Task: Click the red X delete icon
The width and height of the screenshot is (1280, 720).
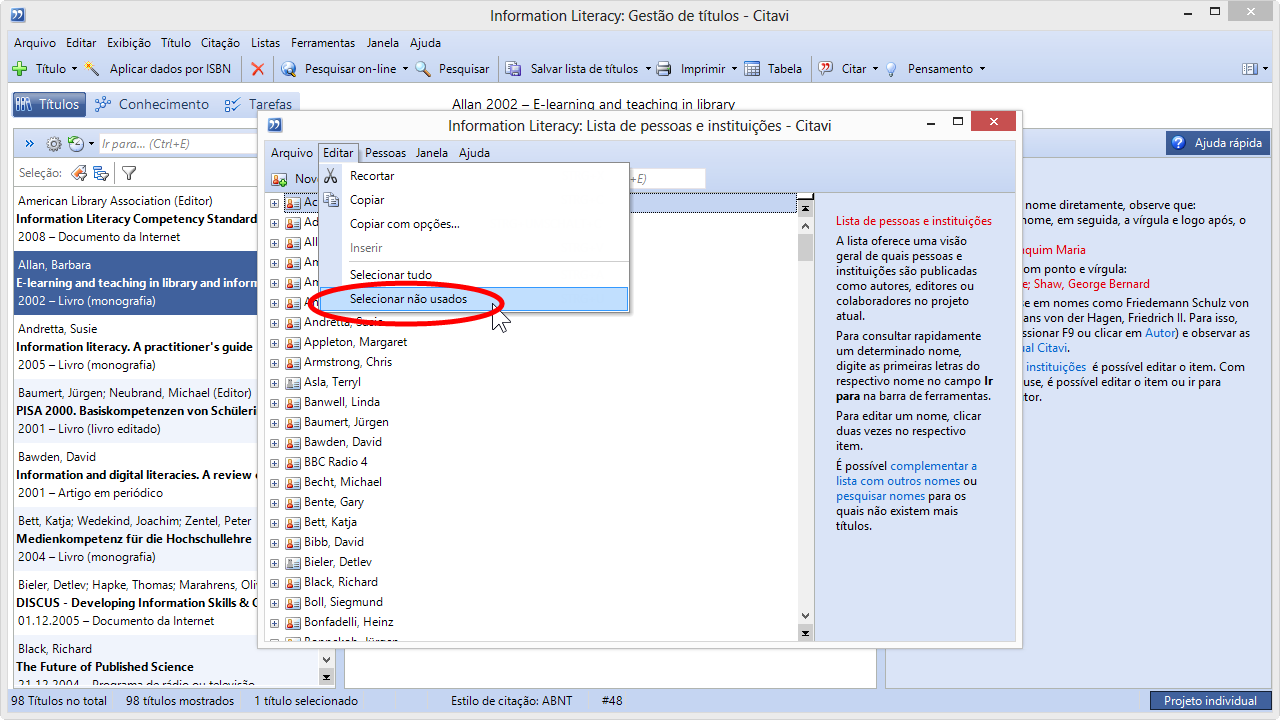Action: coord(258,69)
